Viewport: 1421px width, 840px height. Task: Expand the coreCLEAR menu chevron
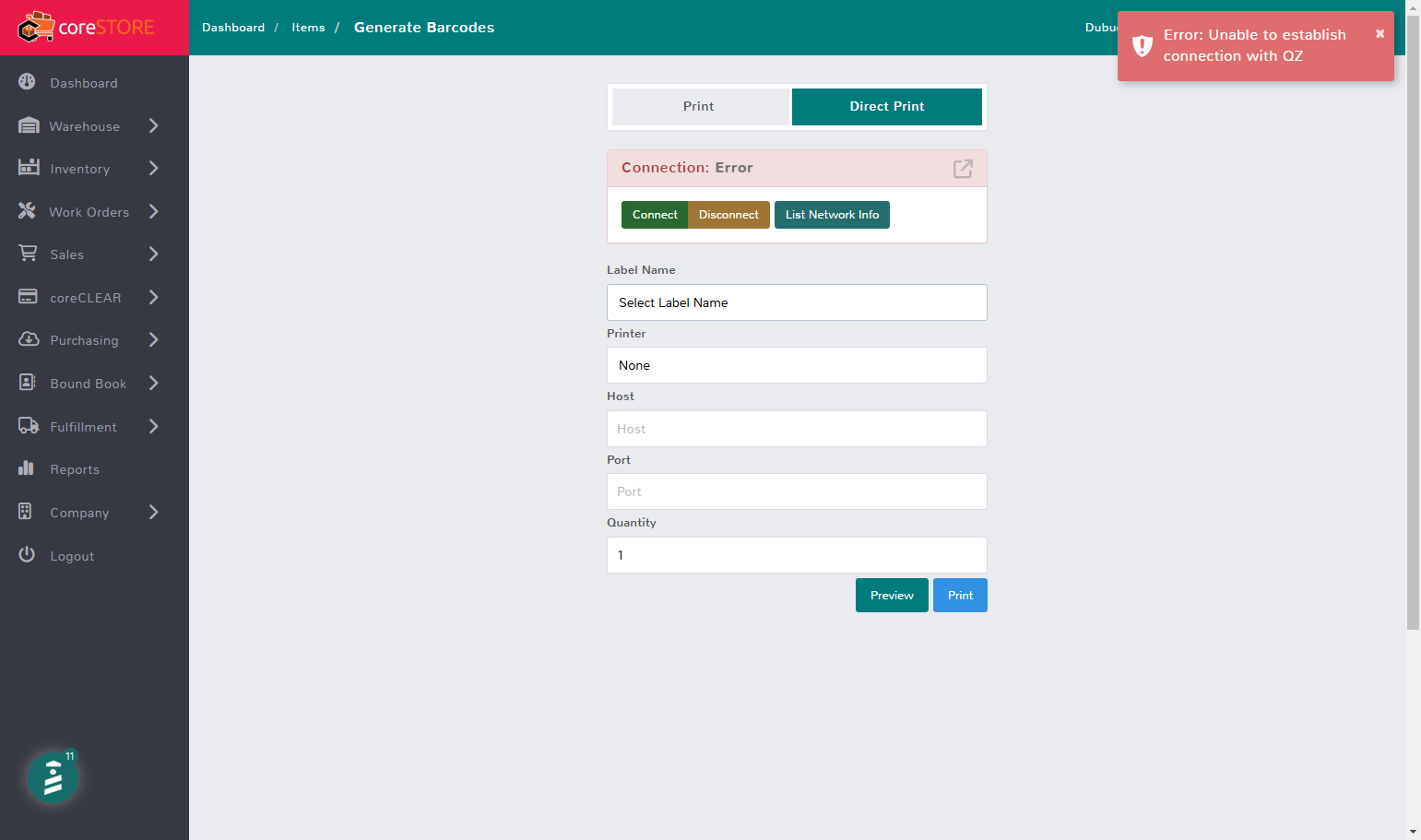tap(154, 297)
